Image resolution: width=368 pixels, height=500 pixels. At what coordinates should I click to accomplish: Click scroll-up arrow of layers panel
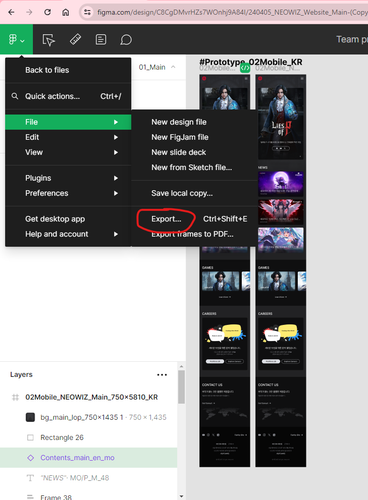coord(181,367)
